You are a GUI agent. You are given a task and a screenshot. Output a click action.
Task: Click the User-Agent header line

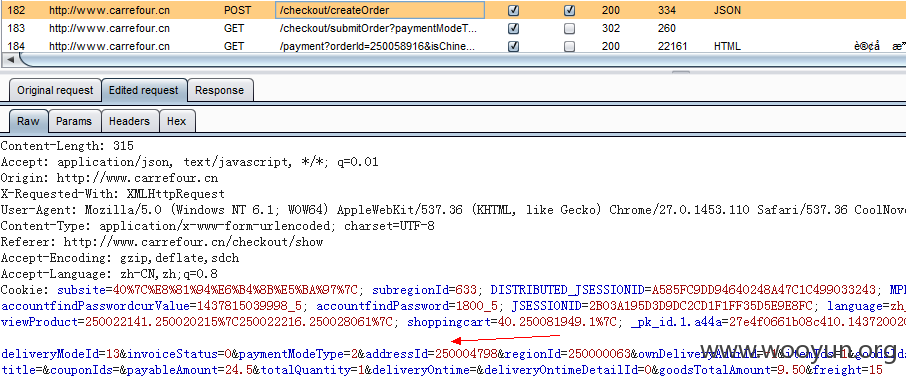453,210
